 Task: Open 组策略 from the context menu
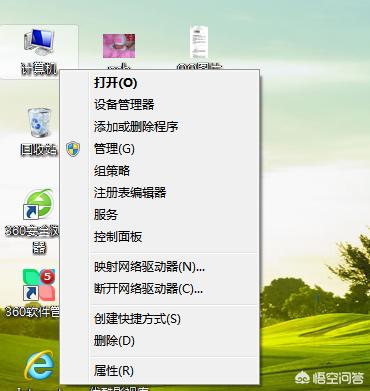tap(160, 171)
